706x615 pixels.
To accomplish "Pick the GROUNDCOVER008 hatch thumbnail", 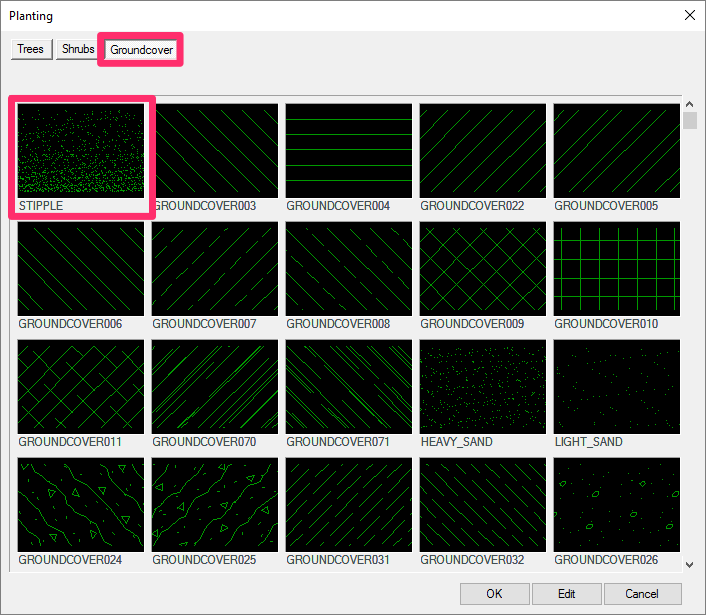I will 349,269.
